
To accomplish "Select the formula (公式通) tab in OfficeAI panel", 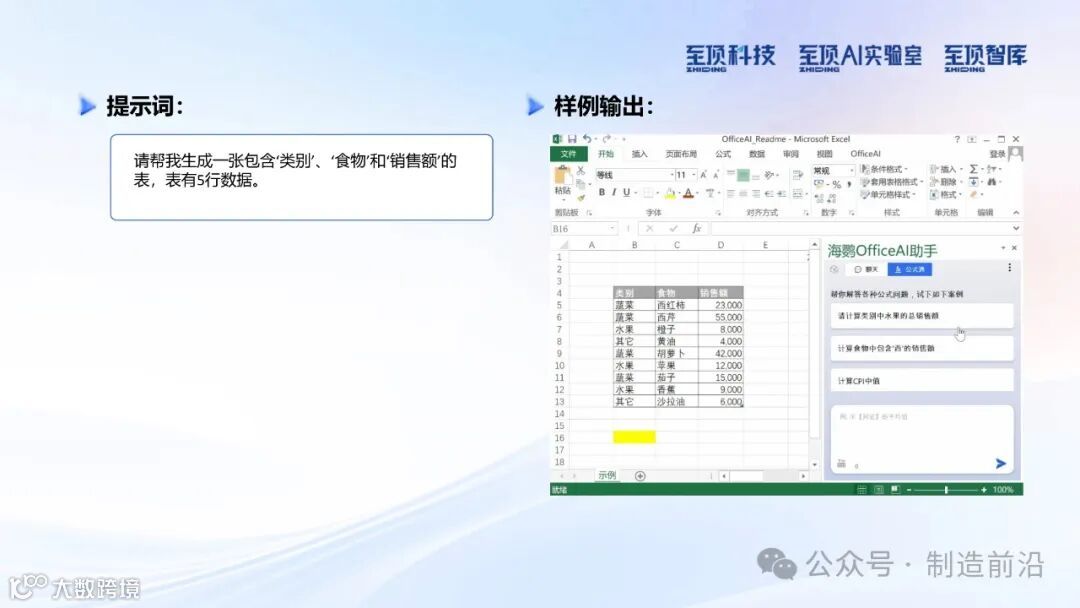I will 910,269.
